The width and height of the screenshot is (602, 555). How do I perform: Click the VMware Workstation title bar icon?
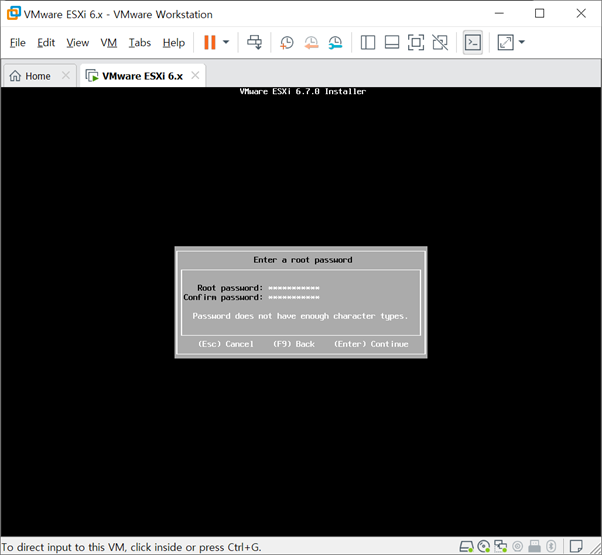click(14, 13)
